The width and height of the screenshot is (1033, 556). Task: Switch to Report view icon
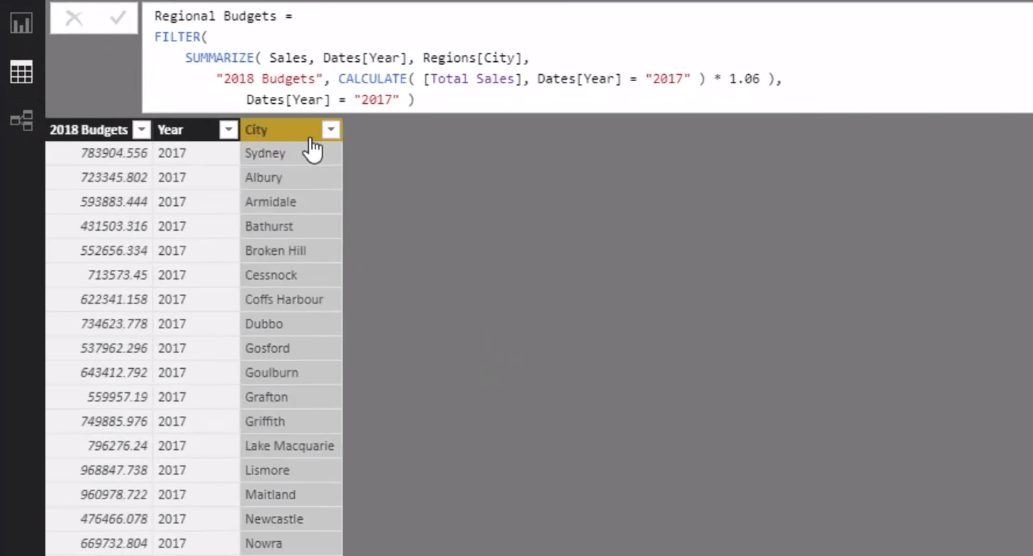21,24
